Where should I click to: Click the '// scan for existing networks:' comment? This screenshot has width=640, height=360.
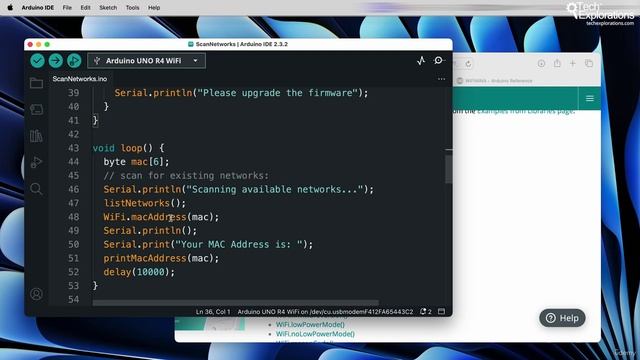[x=186, y=176]
